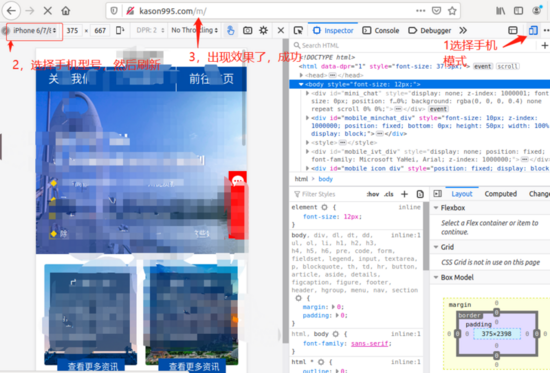Toggle the .cls class panel
This screenshot has height=373, width=550.
pyautogui.click(x=388, y=194)
